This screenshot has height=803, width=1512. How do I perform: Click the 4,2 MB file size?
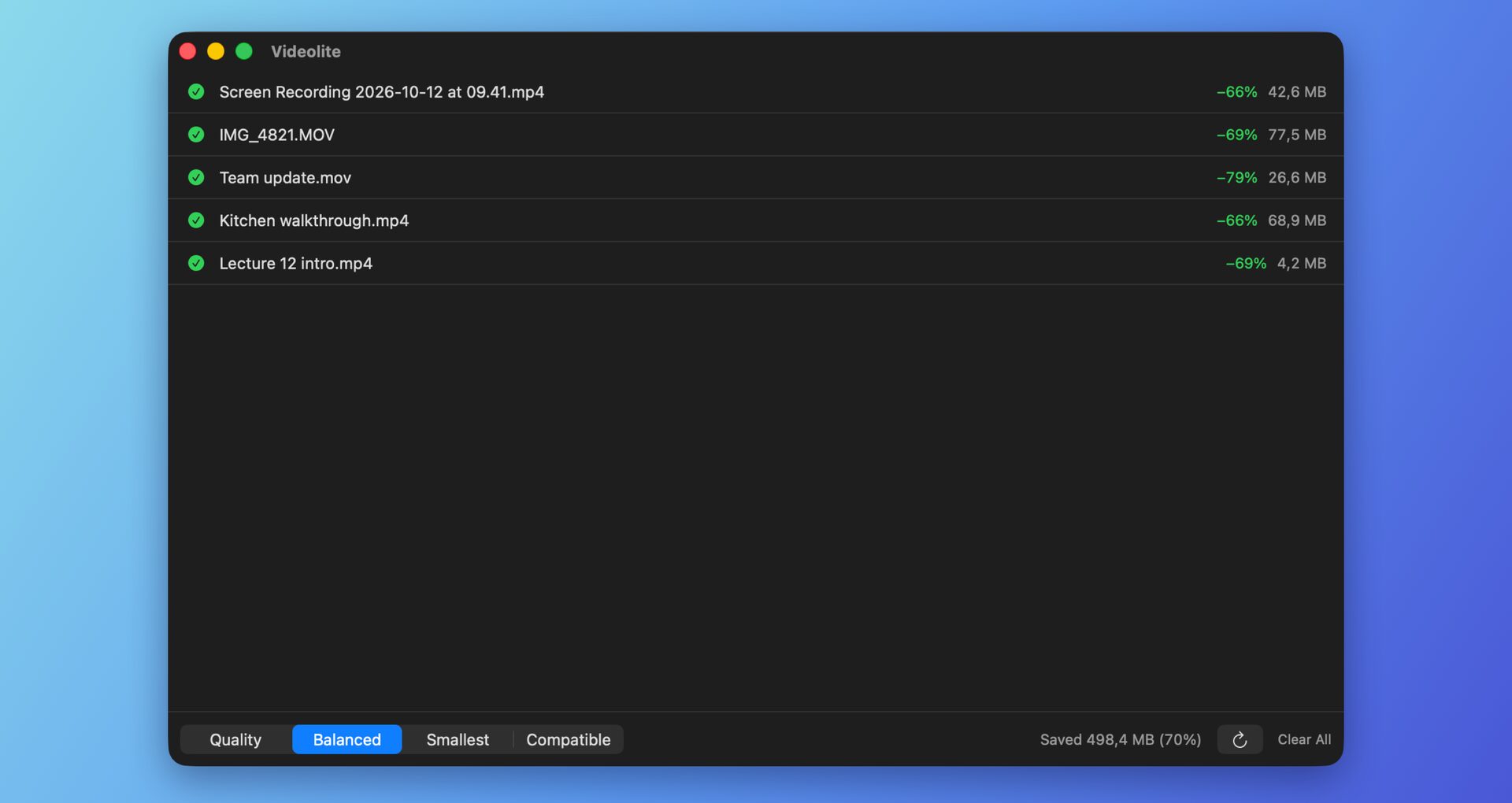1302,263
